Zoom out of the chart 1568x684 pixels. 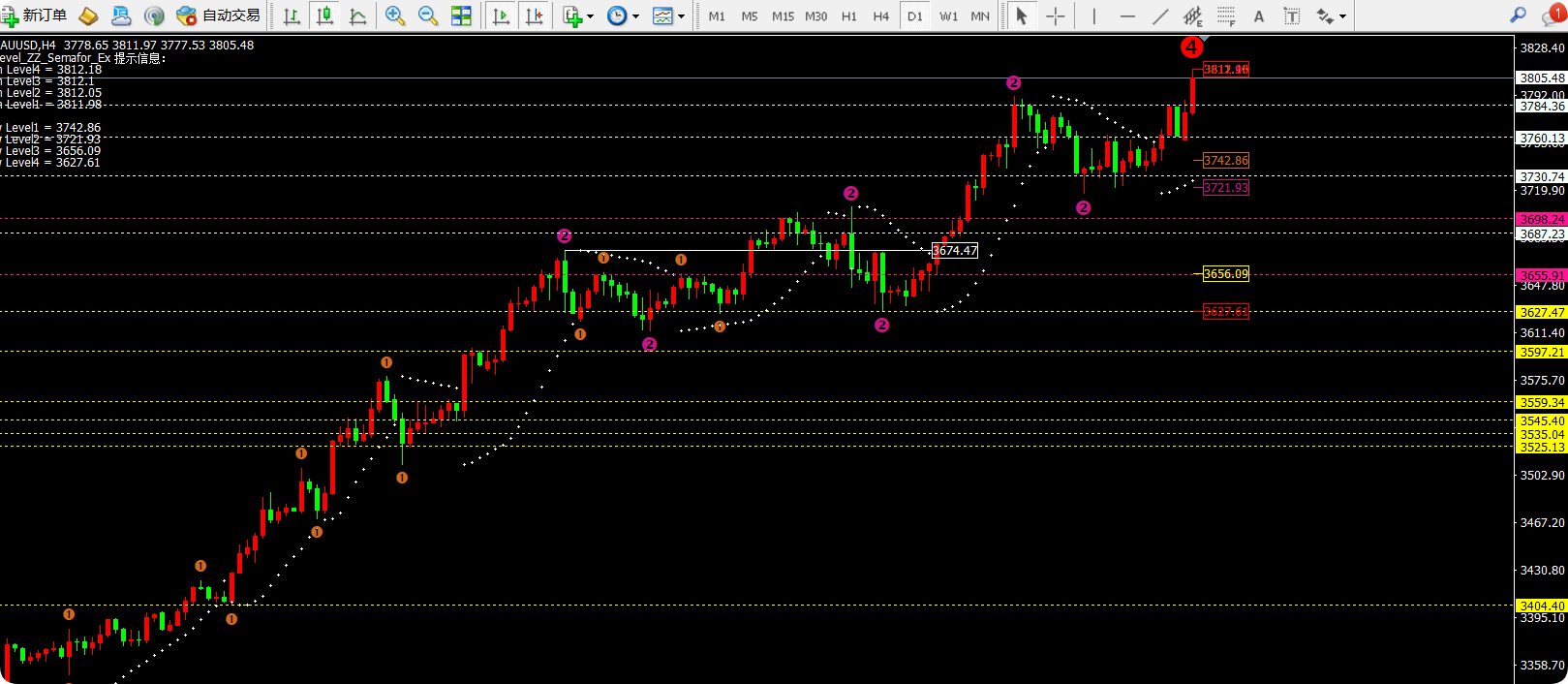(x=428, y=16)
